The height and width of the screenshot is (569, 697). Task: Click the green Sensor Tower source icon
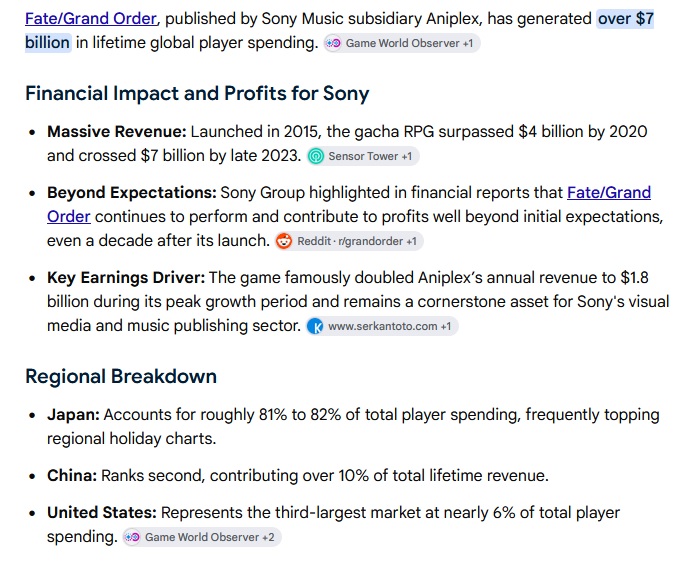click(x=316, y=156)
